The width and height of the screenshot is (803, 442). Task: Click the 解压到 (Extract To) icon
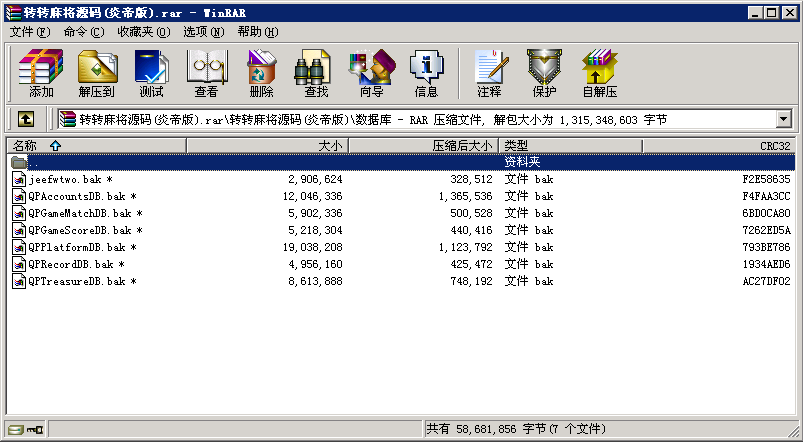click(96, 74)
